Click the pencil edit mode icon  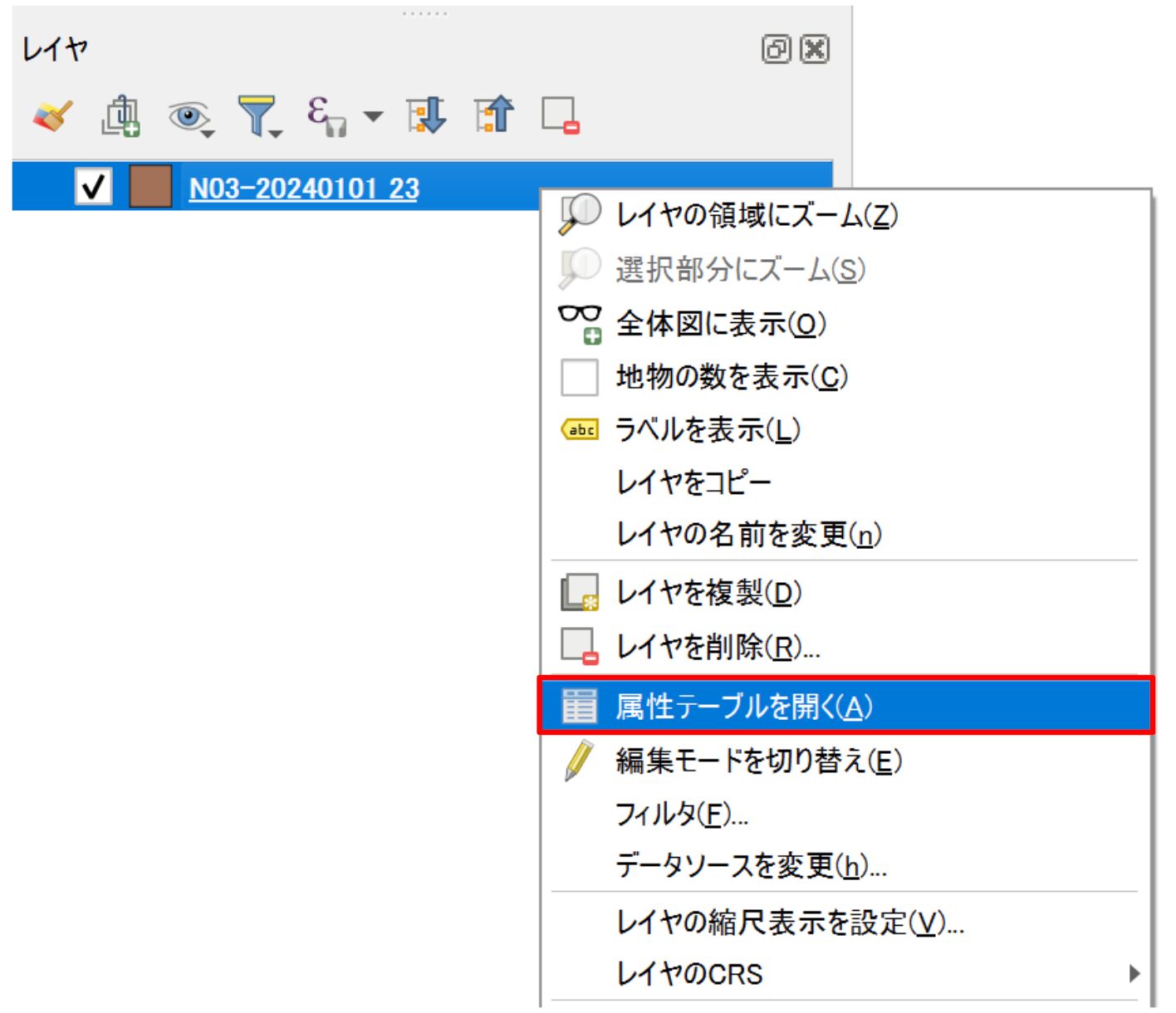[x=579, y=761]
